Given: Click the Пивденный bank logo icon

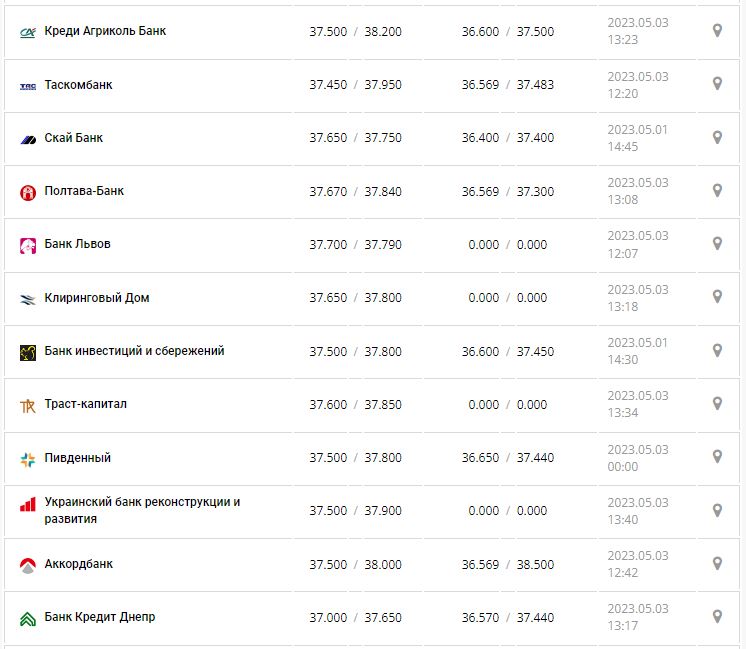Looking at the screenshot, I should click(x=28, y=459).
